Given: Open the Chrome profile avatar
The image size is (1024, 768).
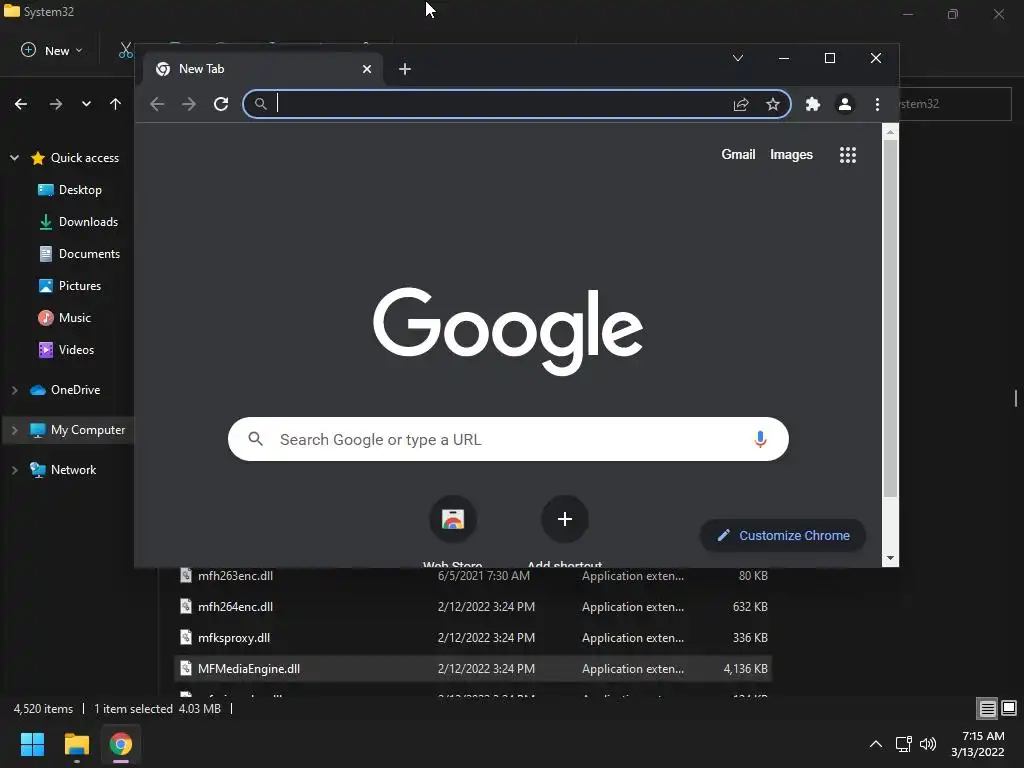Looking at the screenshot, I should 844,104.
